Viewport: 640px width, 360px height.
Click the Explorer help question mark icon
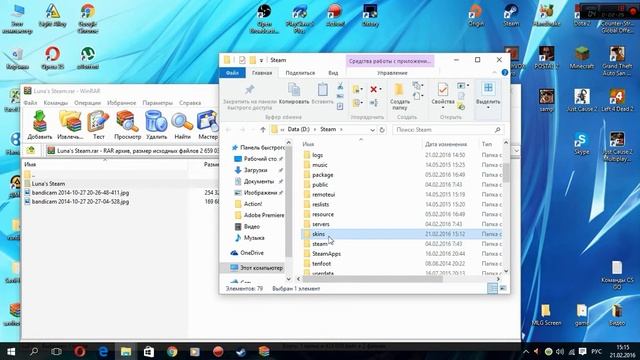(504, 72)
